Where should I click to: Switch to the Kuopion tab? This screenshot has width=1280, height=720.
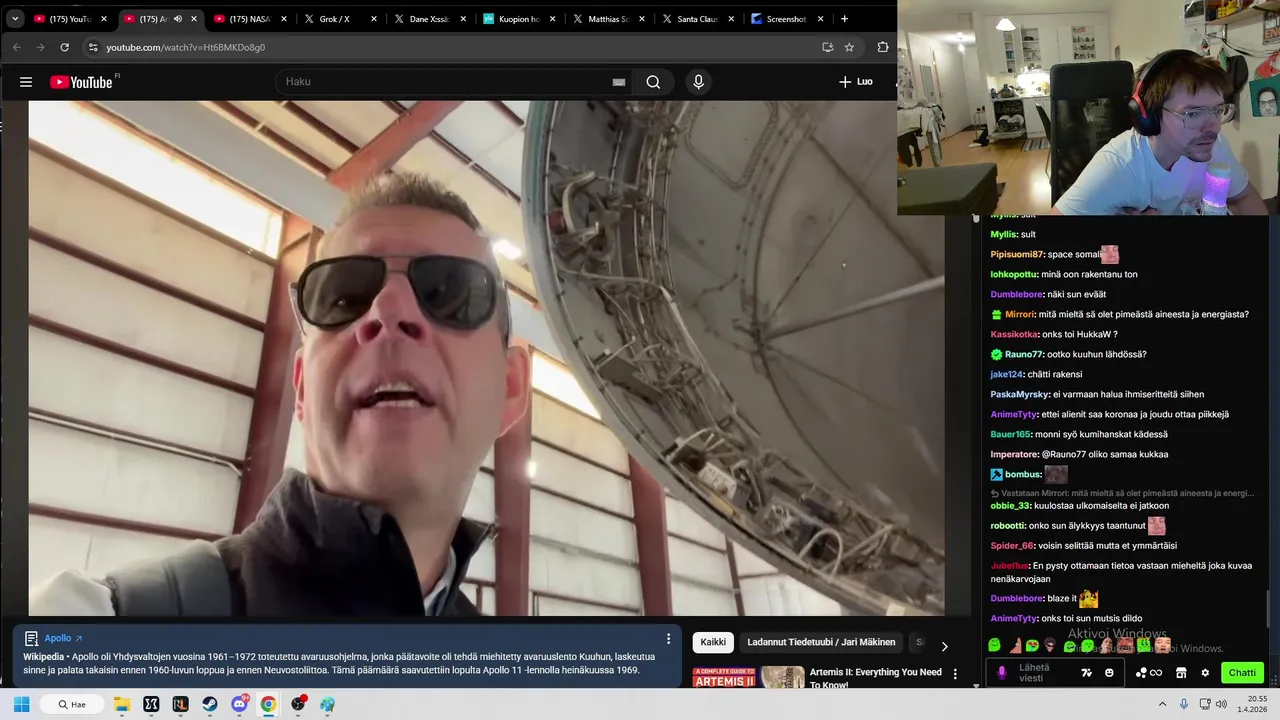(520, 19)
